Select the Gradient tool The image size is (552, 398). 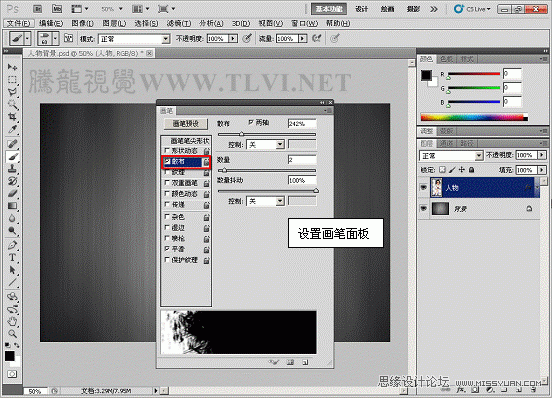pos(12,206)
